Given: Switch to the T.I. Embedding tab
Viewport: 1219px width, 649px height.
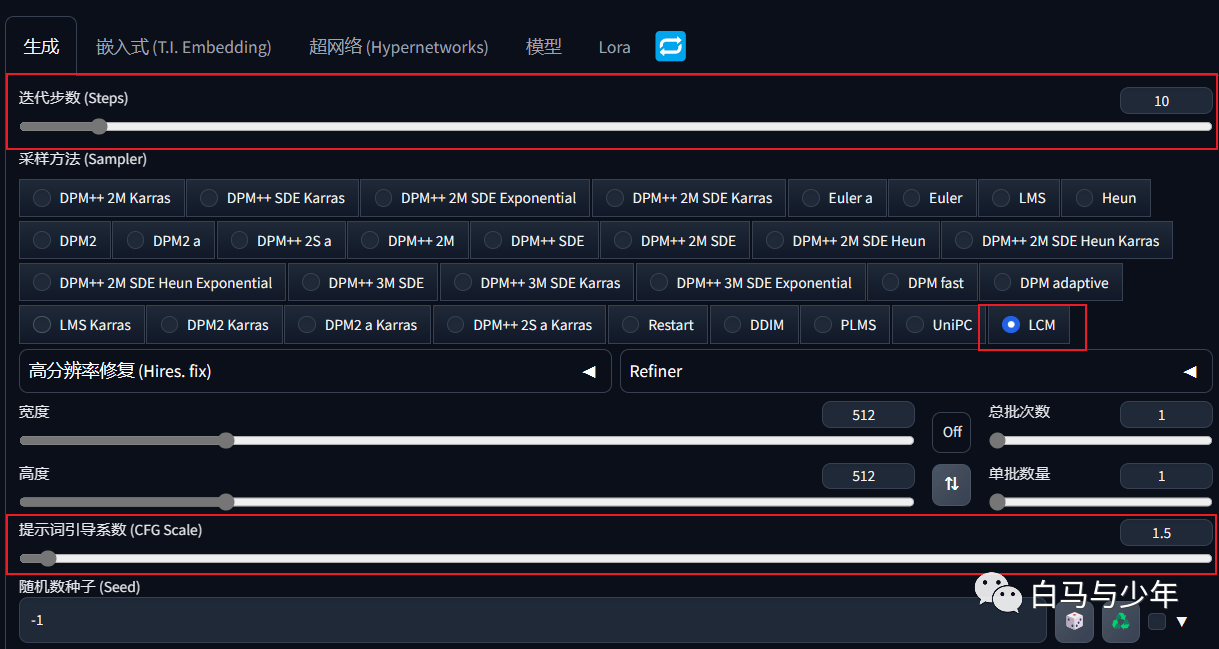Looking at the screenshot, I should tap(183, 47).
